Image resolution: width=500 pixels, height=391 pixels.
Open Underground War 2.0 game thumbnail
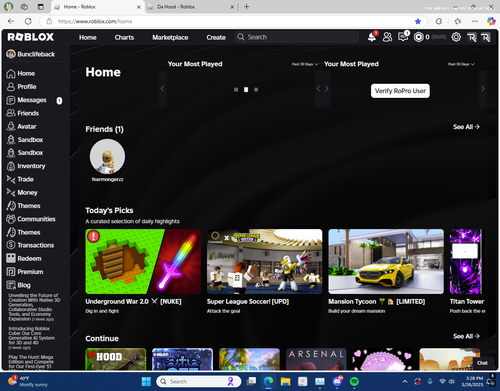tap(143, 261)
